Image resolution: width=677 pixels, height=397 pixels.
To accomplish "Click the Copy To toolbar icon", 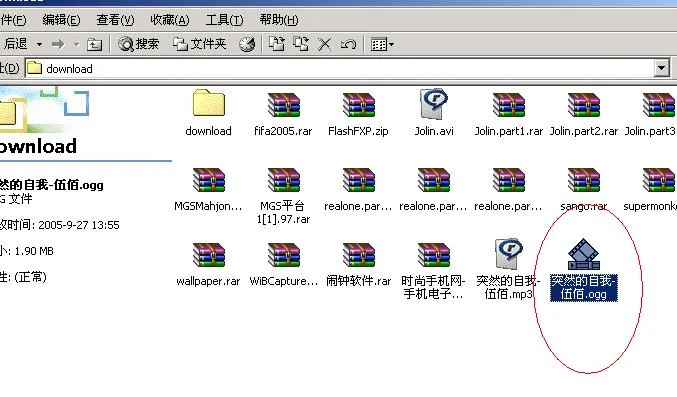I will pos(301,44).
